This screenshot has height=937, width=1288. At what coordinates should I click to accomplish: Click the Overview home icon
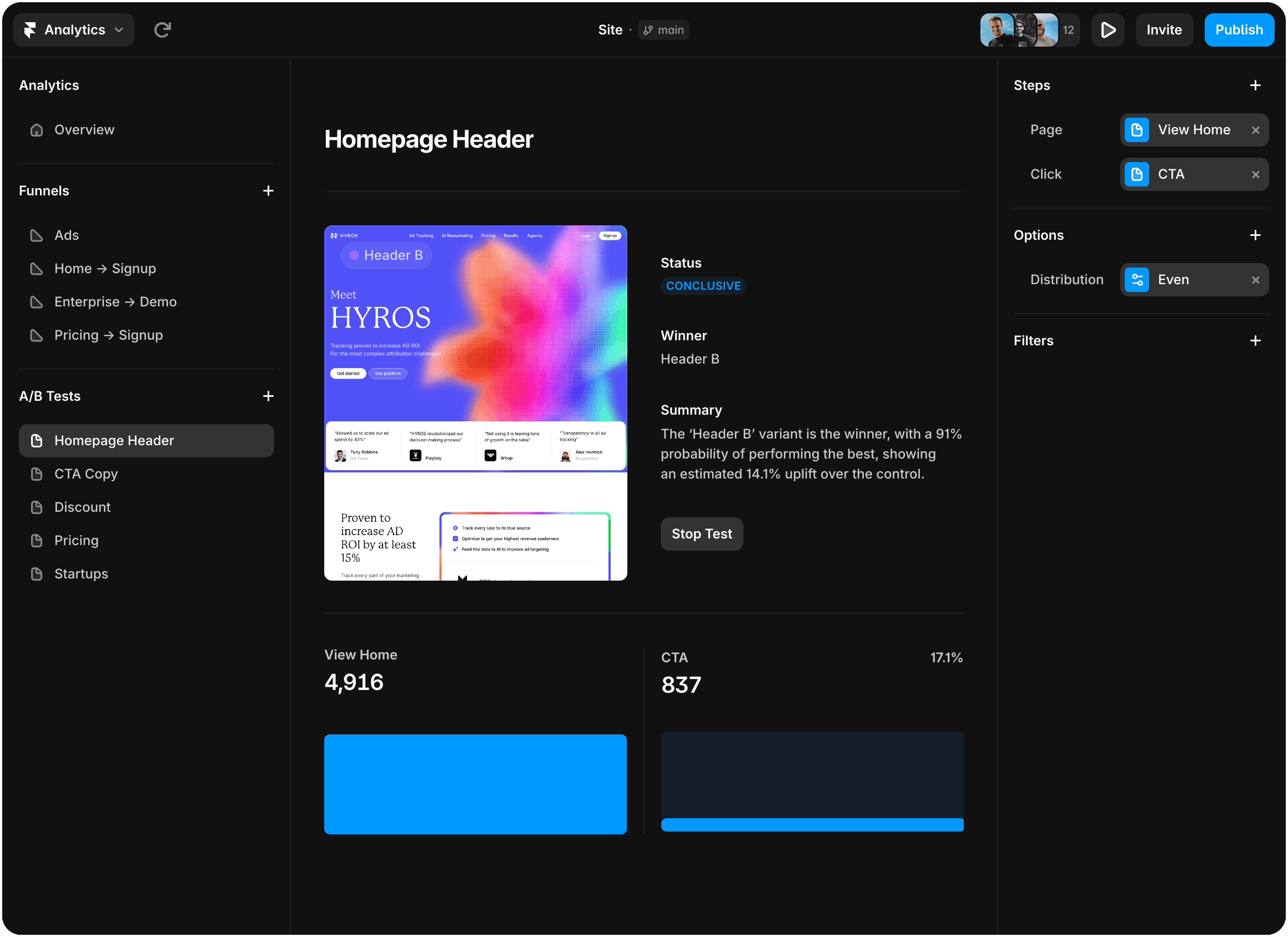(37, 130)
